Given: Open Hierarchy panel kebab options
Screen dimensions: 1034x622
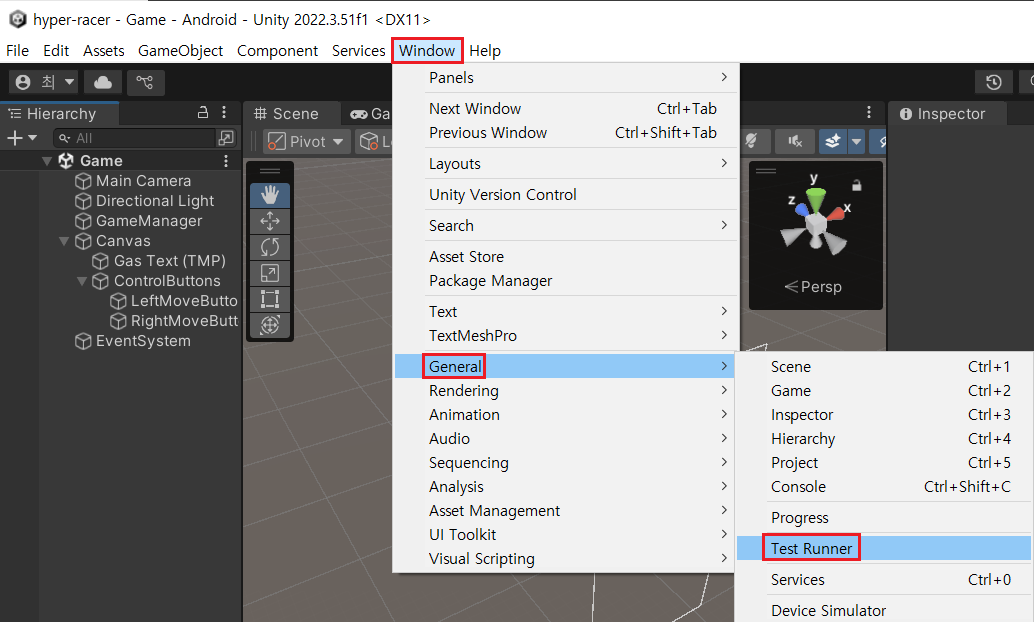Looking at the screenshot, I should tap(224, 113).
